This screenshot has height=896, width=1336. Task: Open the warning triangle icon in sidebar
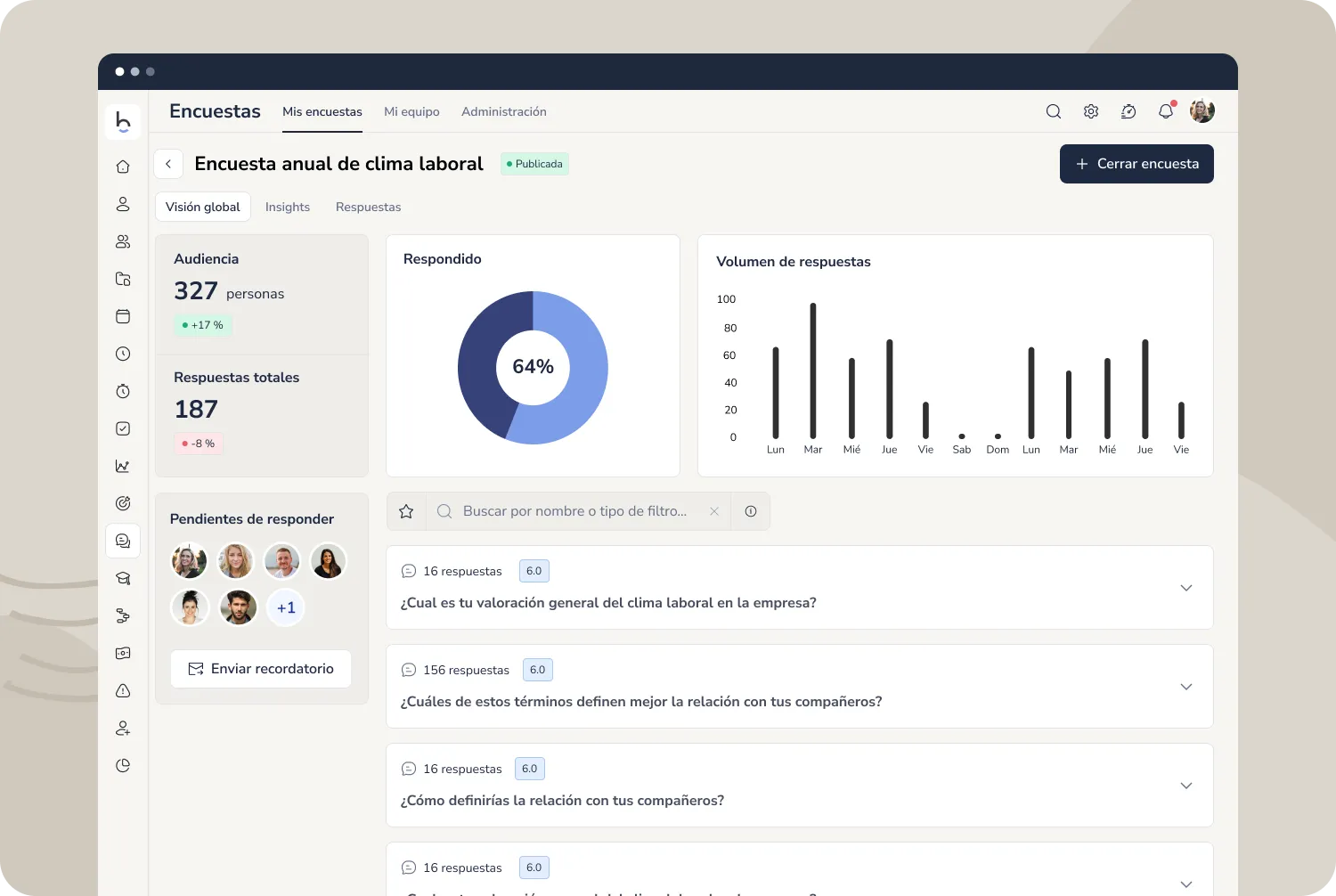click(x=123, y=690)
